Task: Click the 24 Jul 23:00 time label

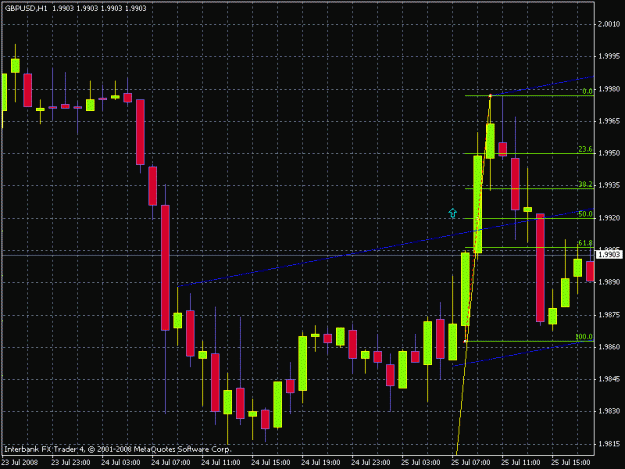Action: point(371,463)
